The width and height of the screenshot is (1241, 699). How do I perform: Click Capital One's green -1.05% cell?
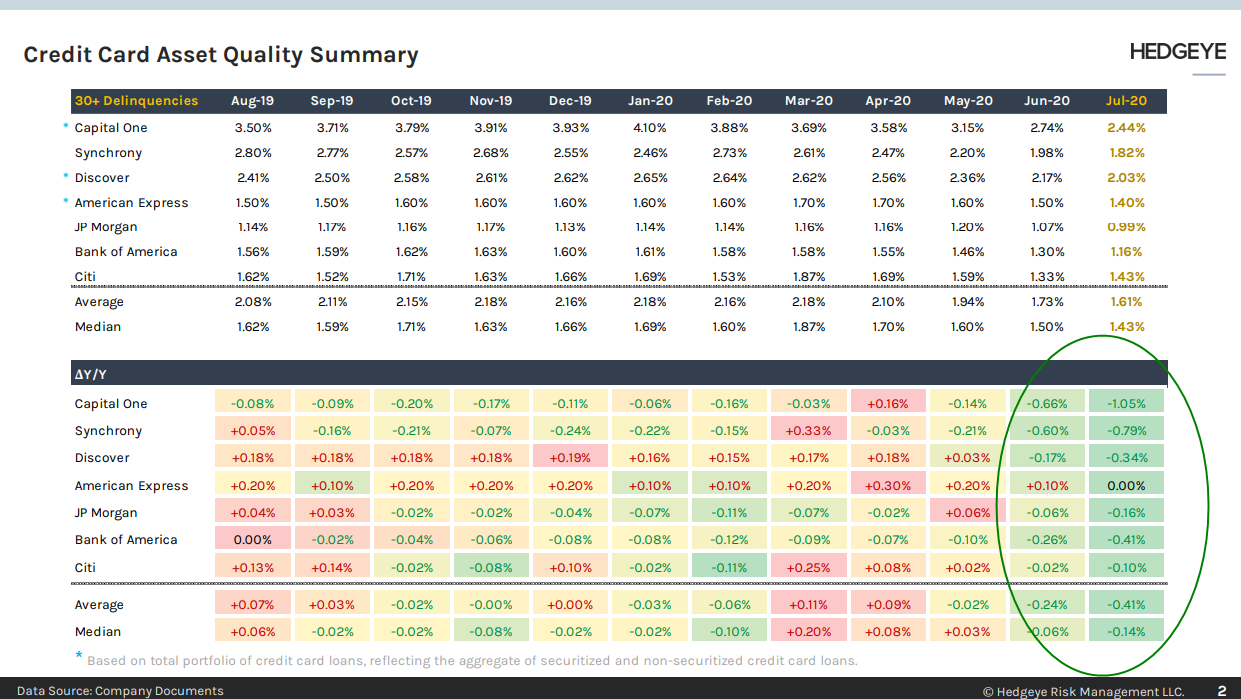pyautogui.click(x=1126, y=404)
